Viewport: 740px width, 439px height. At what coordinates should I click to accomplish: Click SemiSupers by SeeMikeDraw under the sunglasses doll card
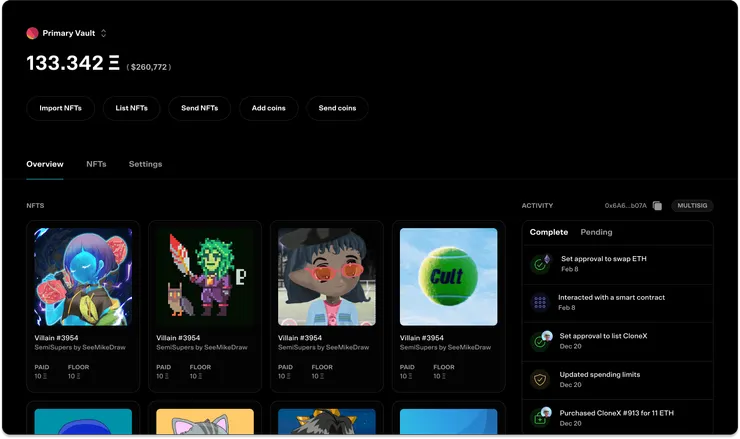[x=323, y=347]
